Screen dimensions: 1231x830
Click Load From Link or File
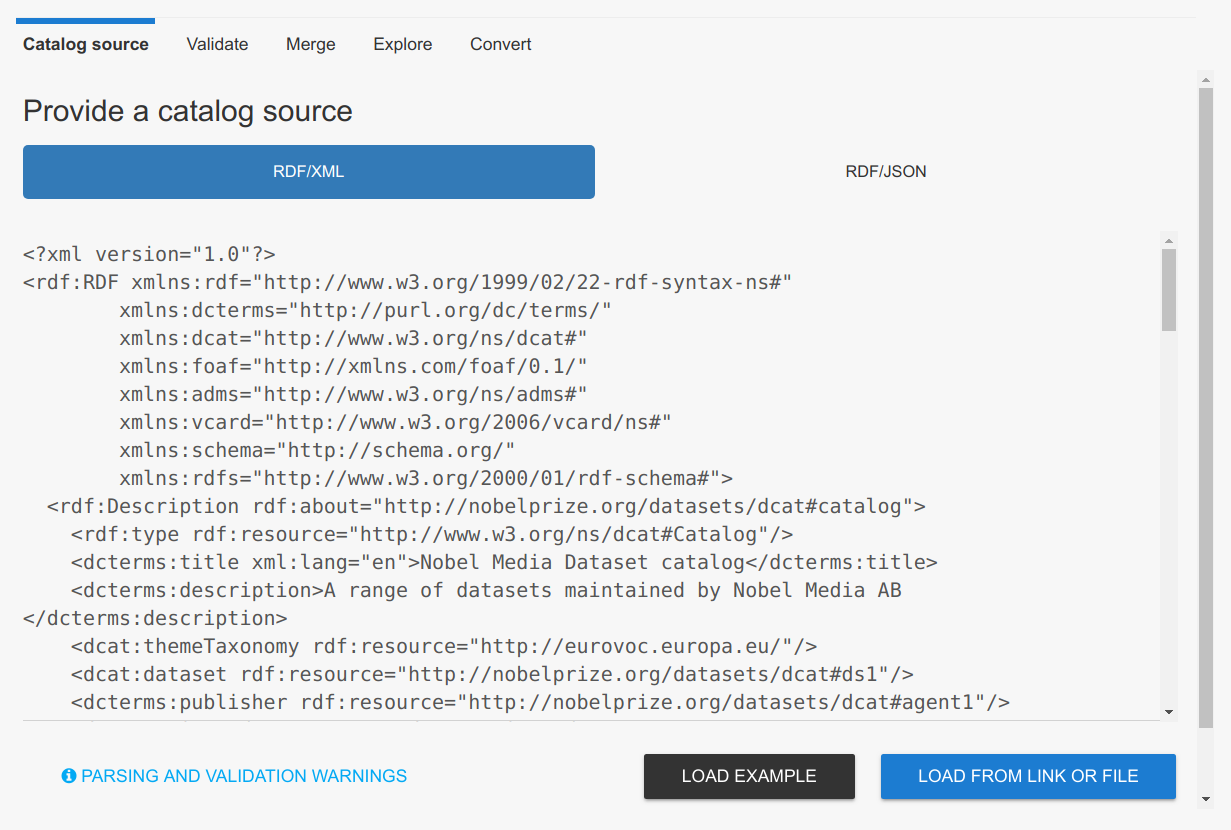pos(1028,776)
